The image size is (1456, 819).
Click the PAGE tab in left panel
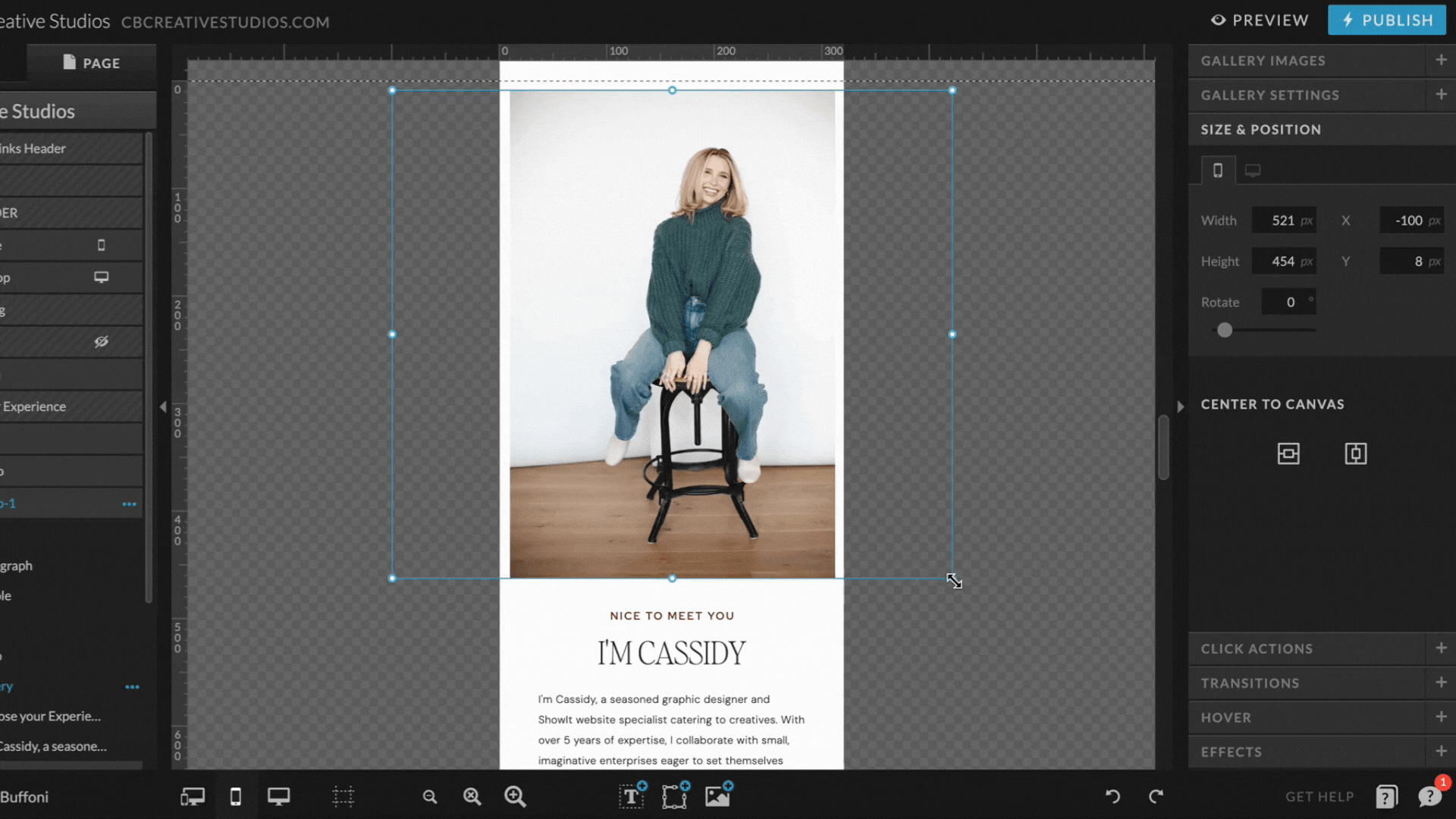click(x=91, y=62)
